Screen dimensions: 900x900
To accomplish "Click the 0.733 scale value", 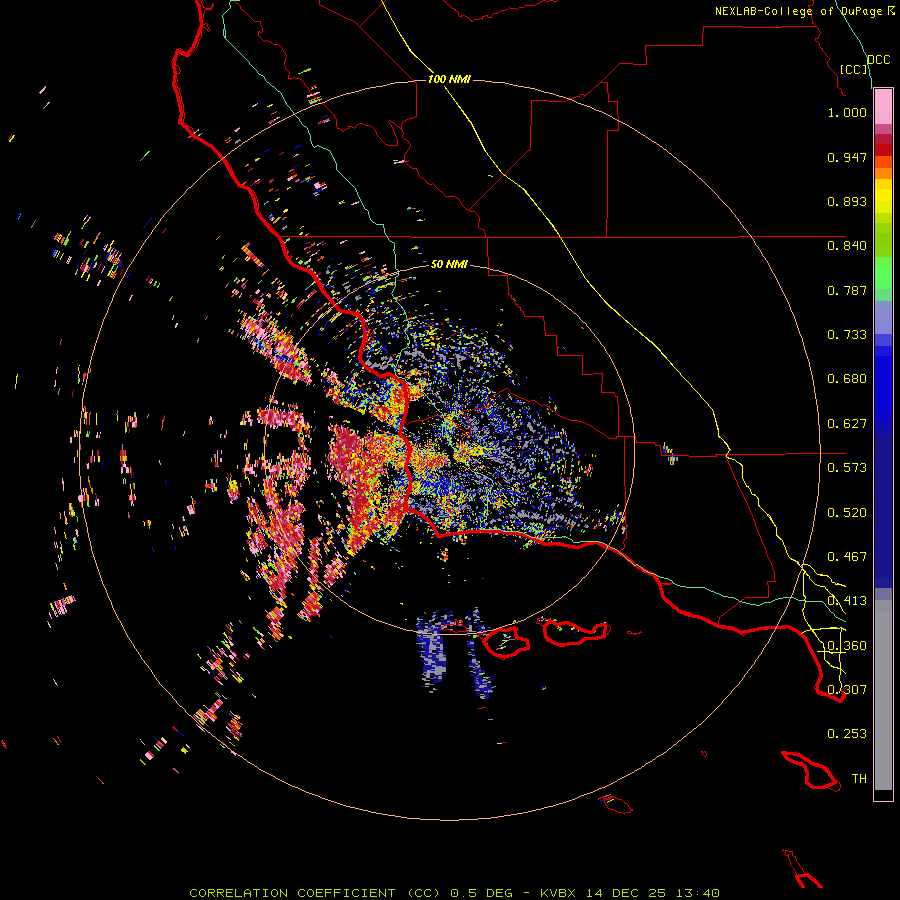I will click(847, 335).
